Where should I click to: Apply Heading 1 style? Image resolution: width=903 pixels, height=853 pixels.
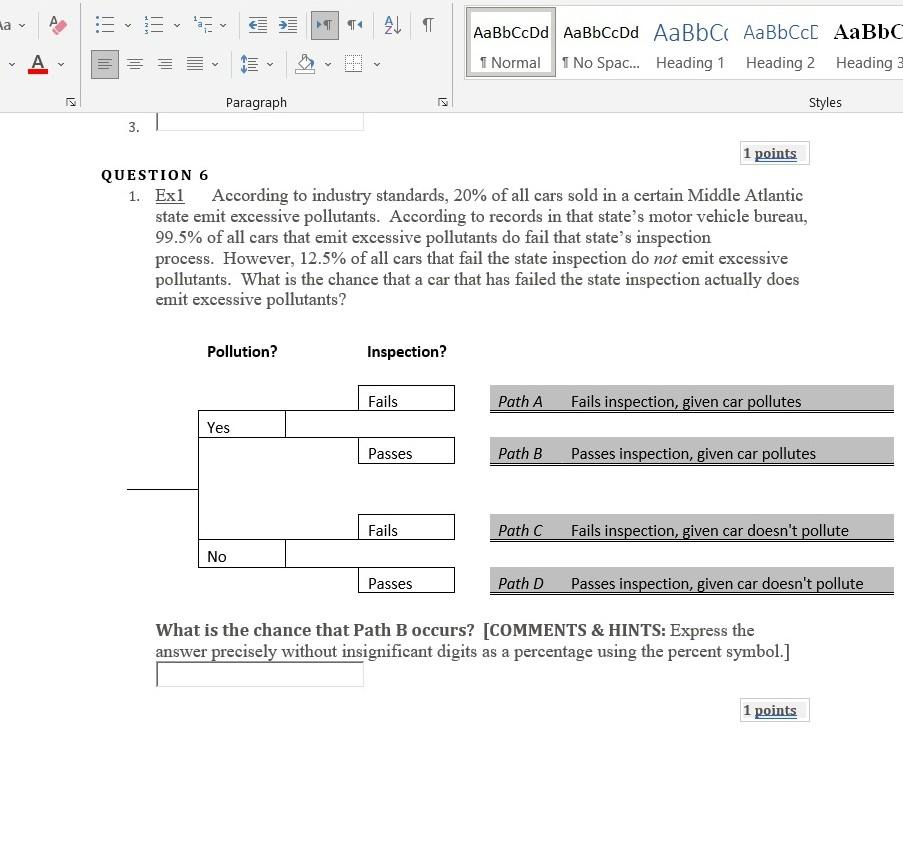click(690, 43)
